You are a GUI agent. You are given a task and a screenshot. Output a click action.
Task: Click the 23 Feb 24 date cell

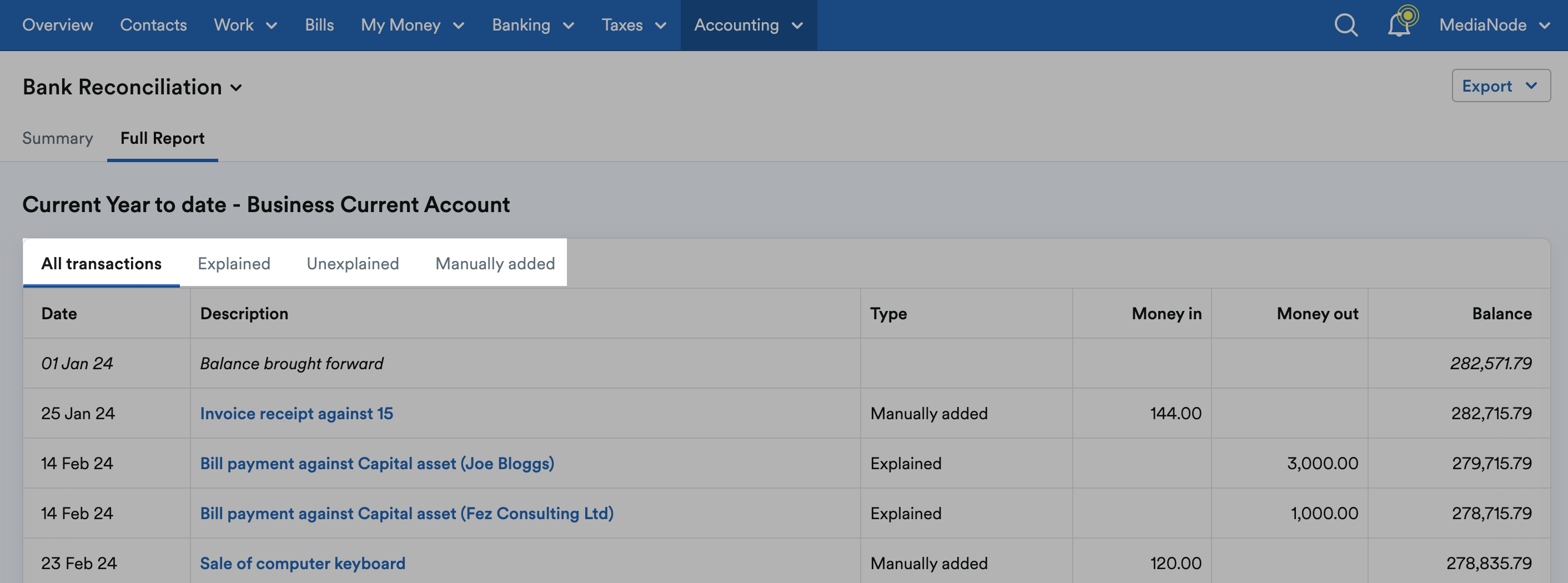79,563
